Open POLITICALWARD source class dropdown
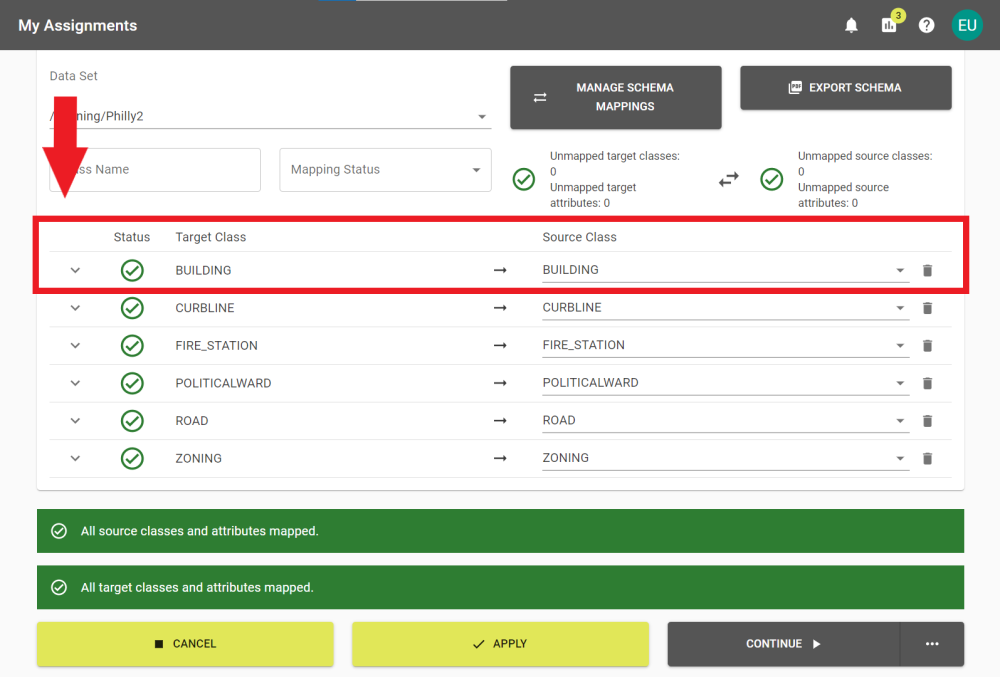The height and width of the screenshot is (677, 1000). [726, 382]
